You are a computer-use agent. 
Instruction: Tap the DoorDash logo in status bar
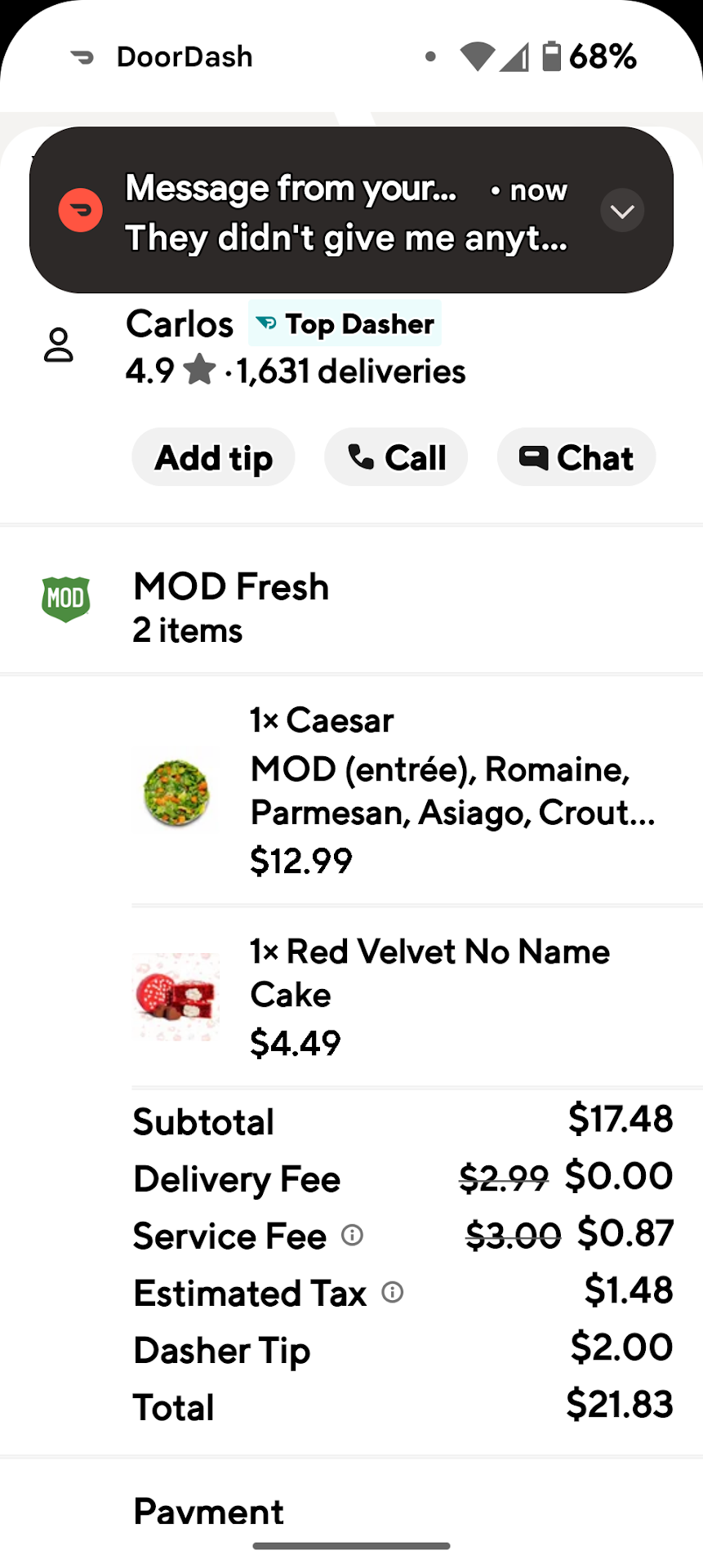82,57
